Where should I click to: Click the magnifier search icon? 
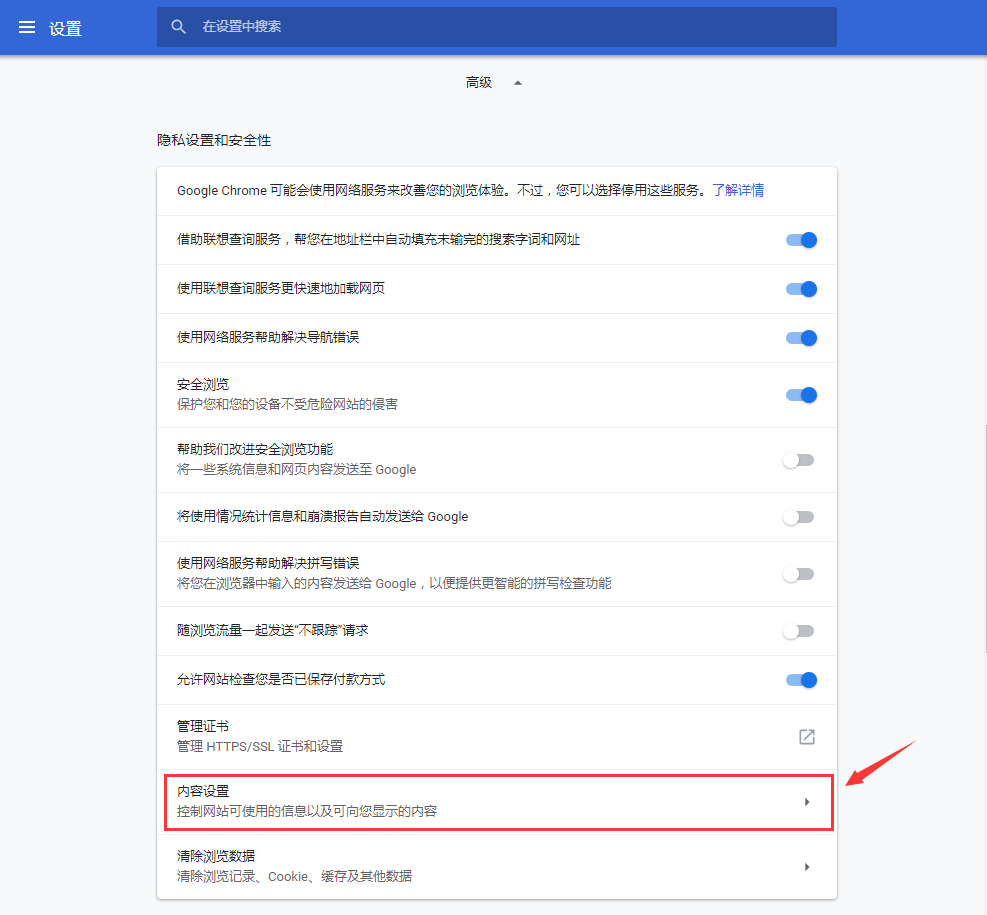pyautogui.click(x=179, y=27)
